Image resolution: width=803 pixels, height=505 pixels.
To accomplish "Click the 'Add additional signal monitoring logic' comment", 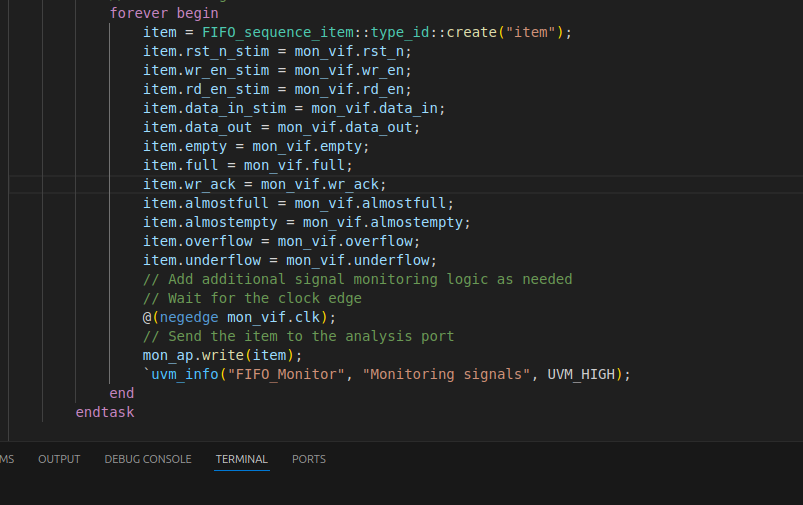I will click(357, 279).
